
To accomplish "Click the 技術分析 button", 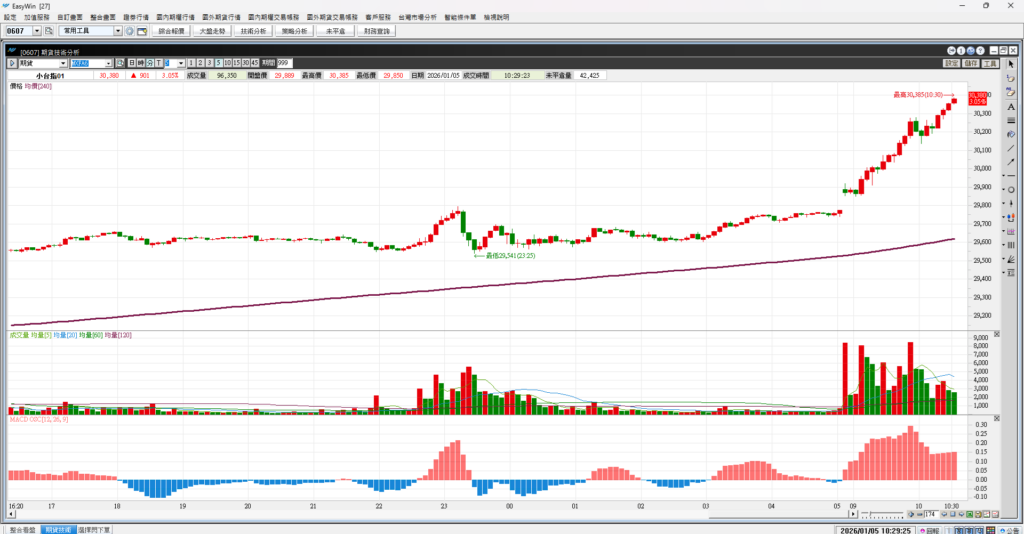I will point(253,31).
